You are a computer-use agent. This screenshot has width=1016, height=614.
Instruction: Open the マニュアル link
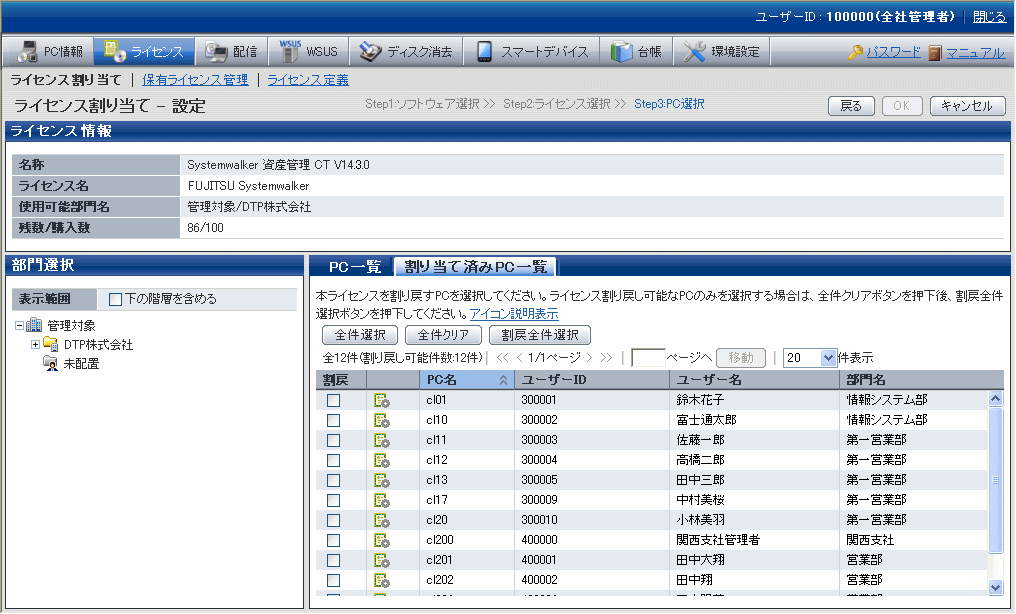(x=975, y=52)
